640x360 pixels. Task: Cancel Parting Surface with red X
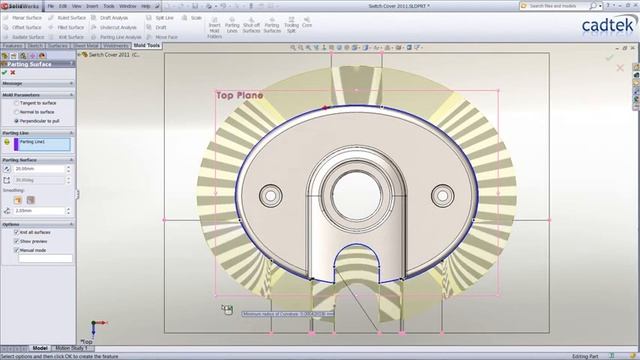tap(13, 73)
